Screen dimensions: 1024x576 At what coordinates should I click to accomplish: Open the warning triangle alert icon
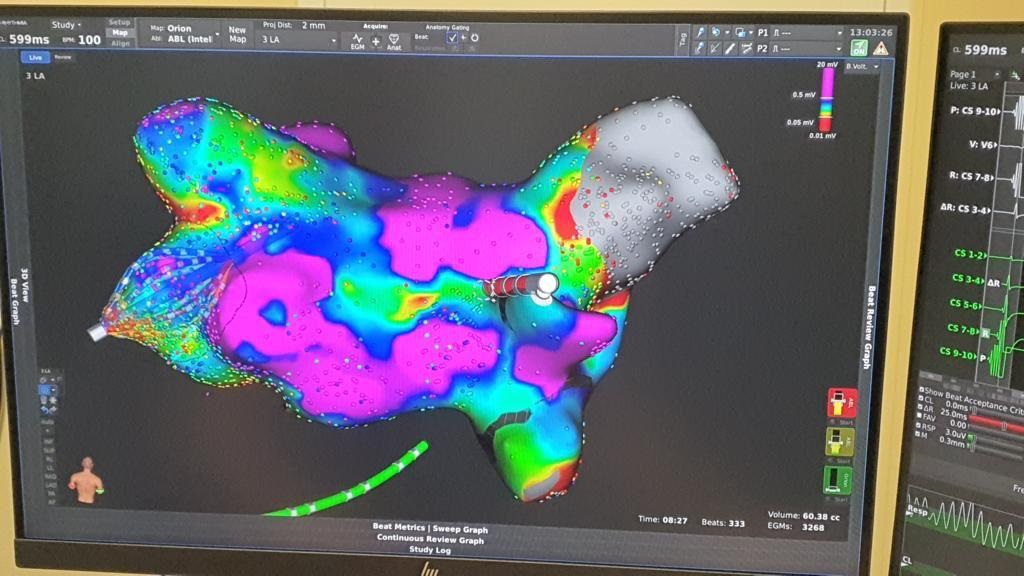click(880, 48)
